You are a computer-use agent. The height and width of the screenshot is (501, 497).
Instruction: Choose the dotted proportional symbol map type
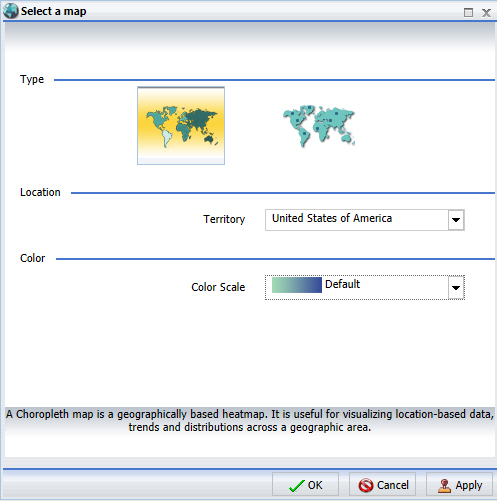click(x=319, y=126)
